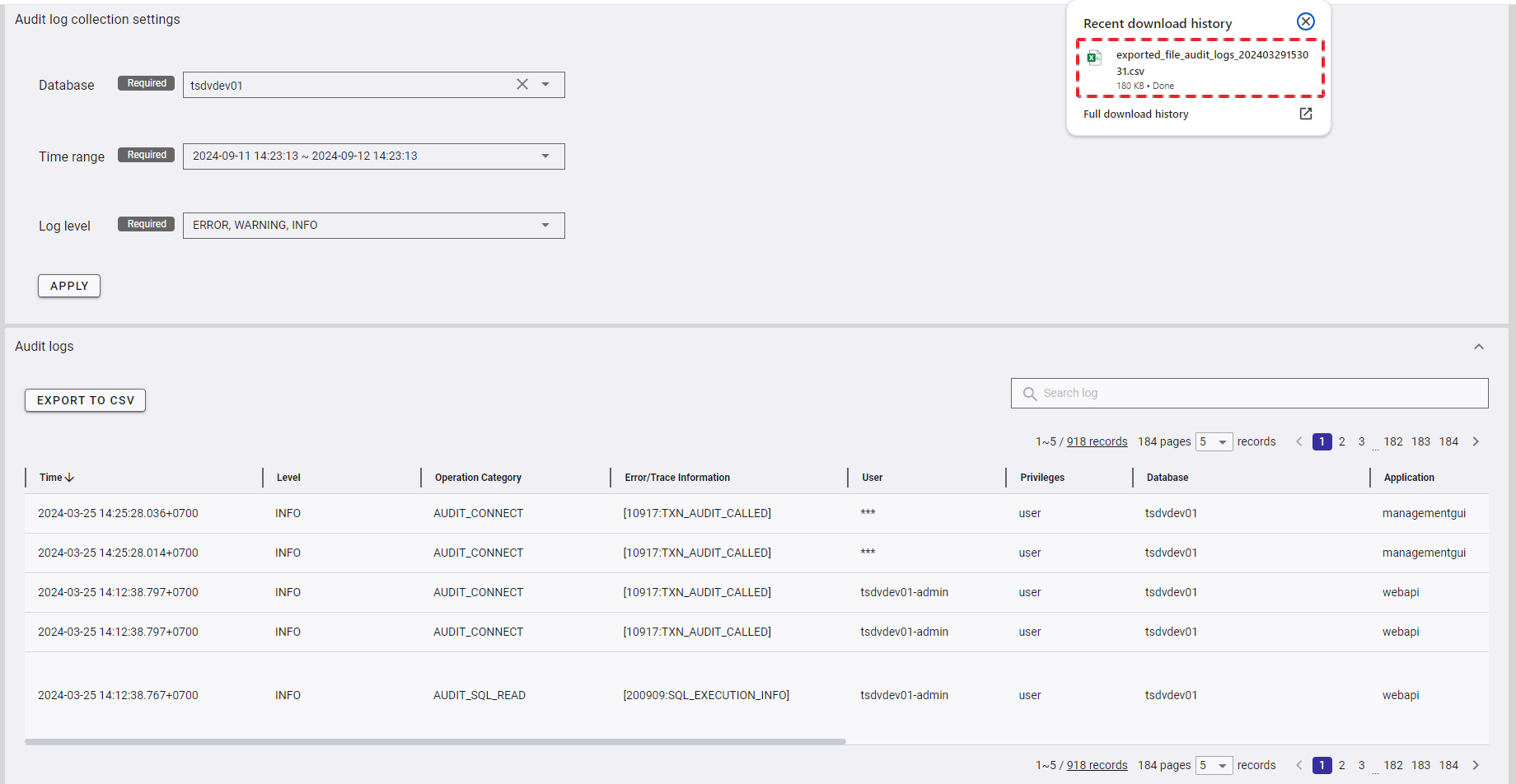Change top records-per-page dropdown
Viewport: 1516px width, 784px height.
(1214, 442)
